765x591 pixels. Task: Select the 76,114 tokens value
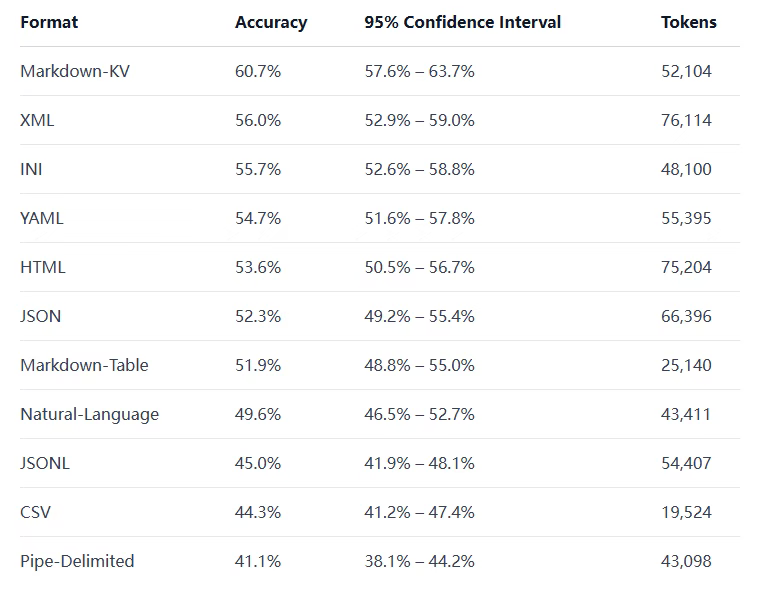[686, 120]
